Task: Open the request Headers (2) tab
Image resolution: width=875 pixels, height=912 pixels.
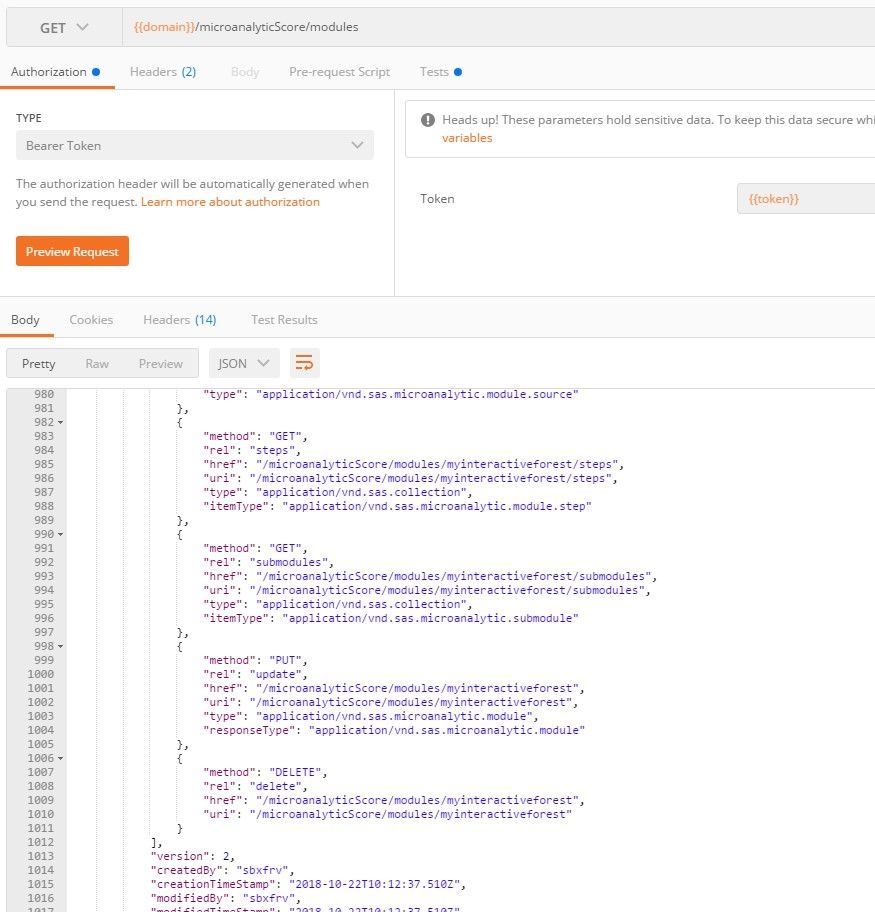Action: (x=162, y=72)
